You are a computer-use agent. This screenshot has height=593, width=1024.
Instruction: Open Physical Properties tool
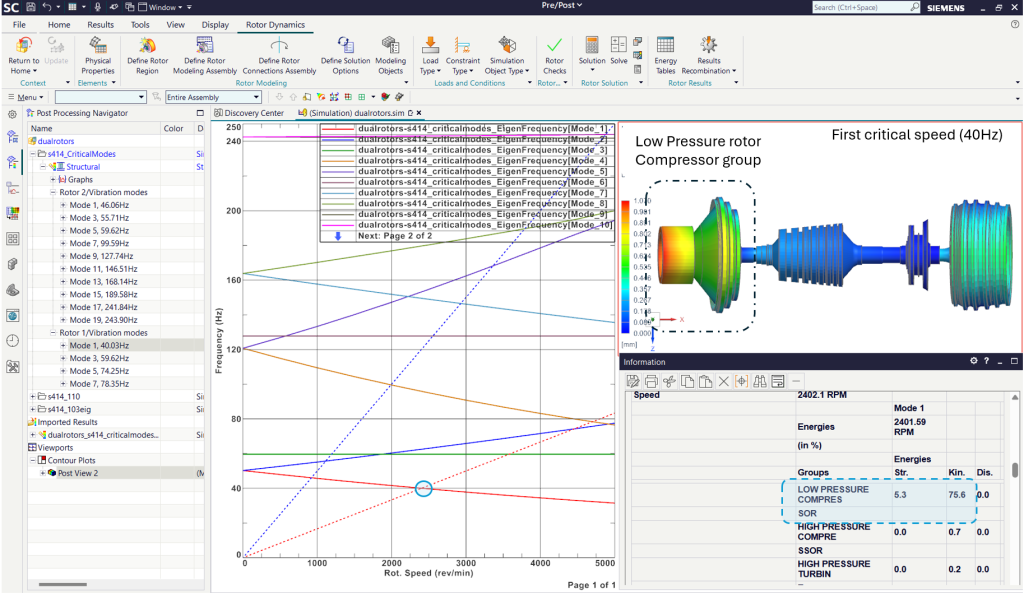pyautogui.click(x=97, y=56)
